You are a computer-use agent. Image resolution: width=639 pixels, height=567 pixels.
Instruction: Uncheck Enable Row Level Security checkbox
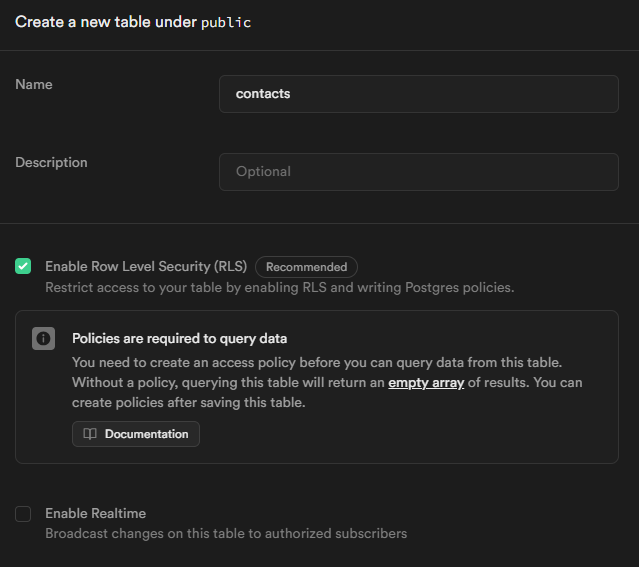click(23, 266)
